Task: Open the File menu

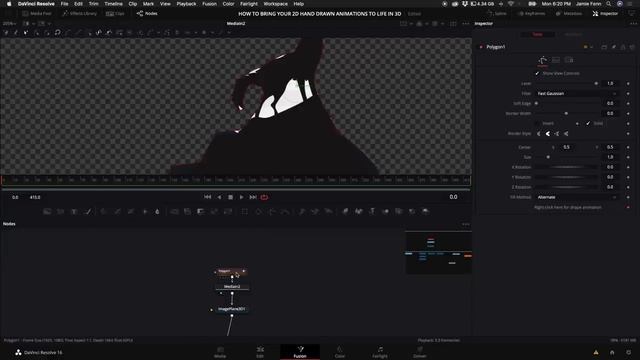Action: (x=64, y=4)
